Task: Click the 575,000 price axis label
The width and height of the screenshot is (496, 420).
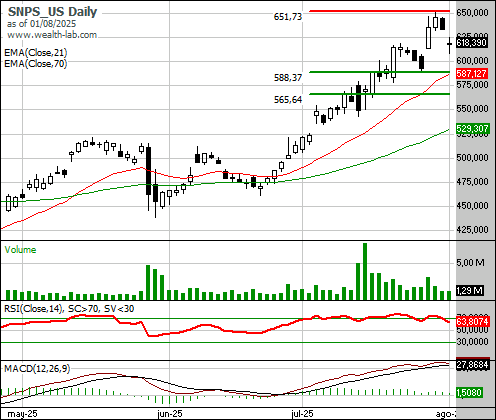Action: coord(472,85)
